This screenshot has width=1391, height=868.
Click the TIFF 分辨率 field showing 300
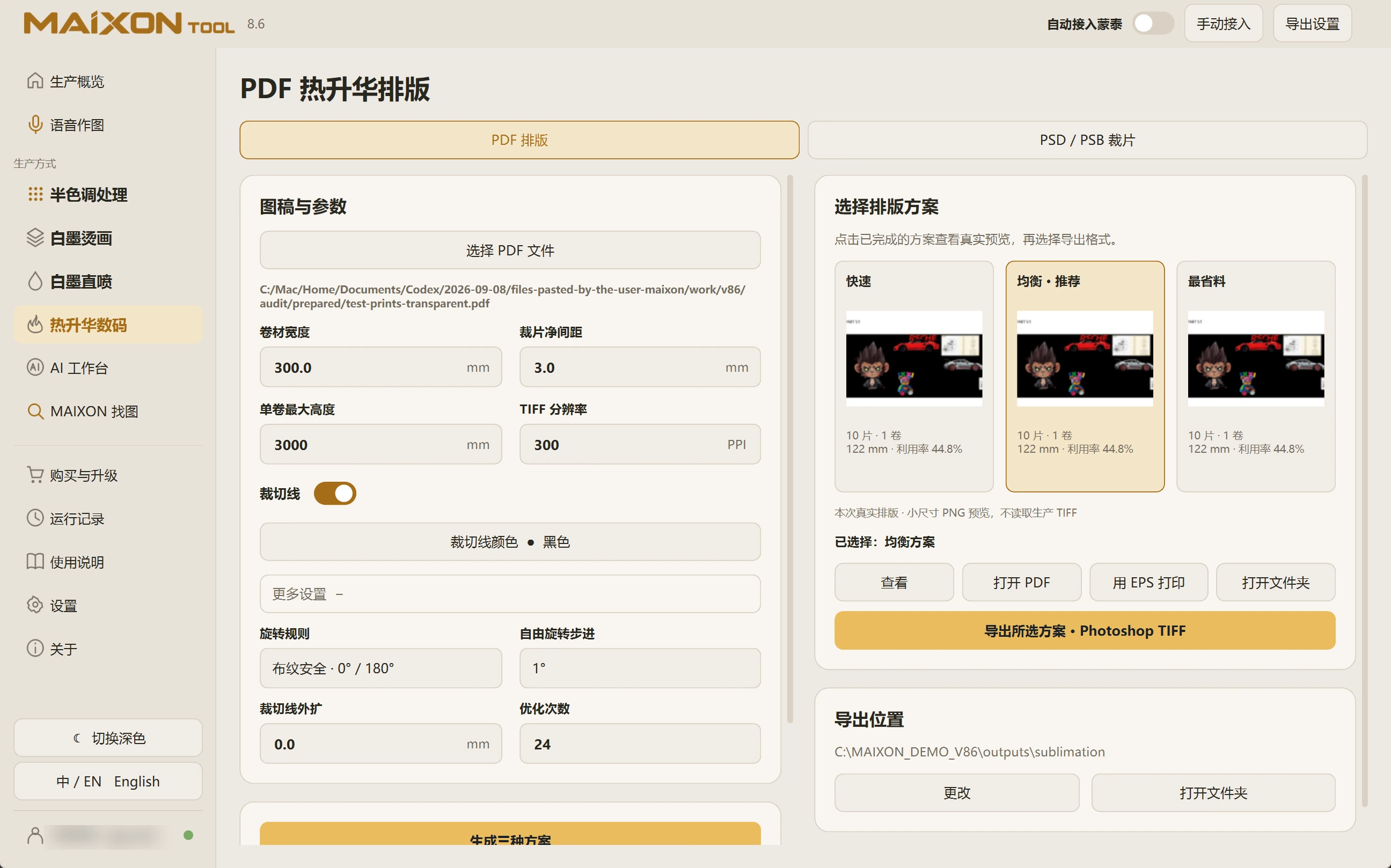tap(640, 444)
